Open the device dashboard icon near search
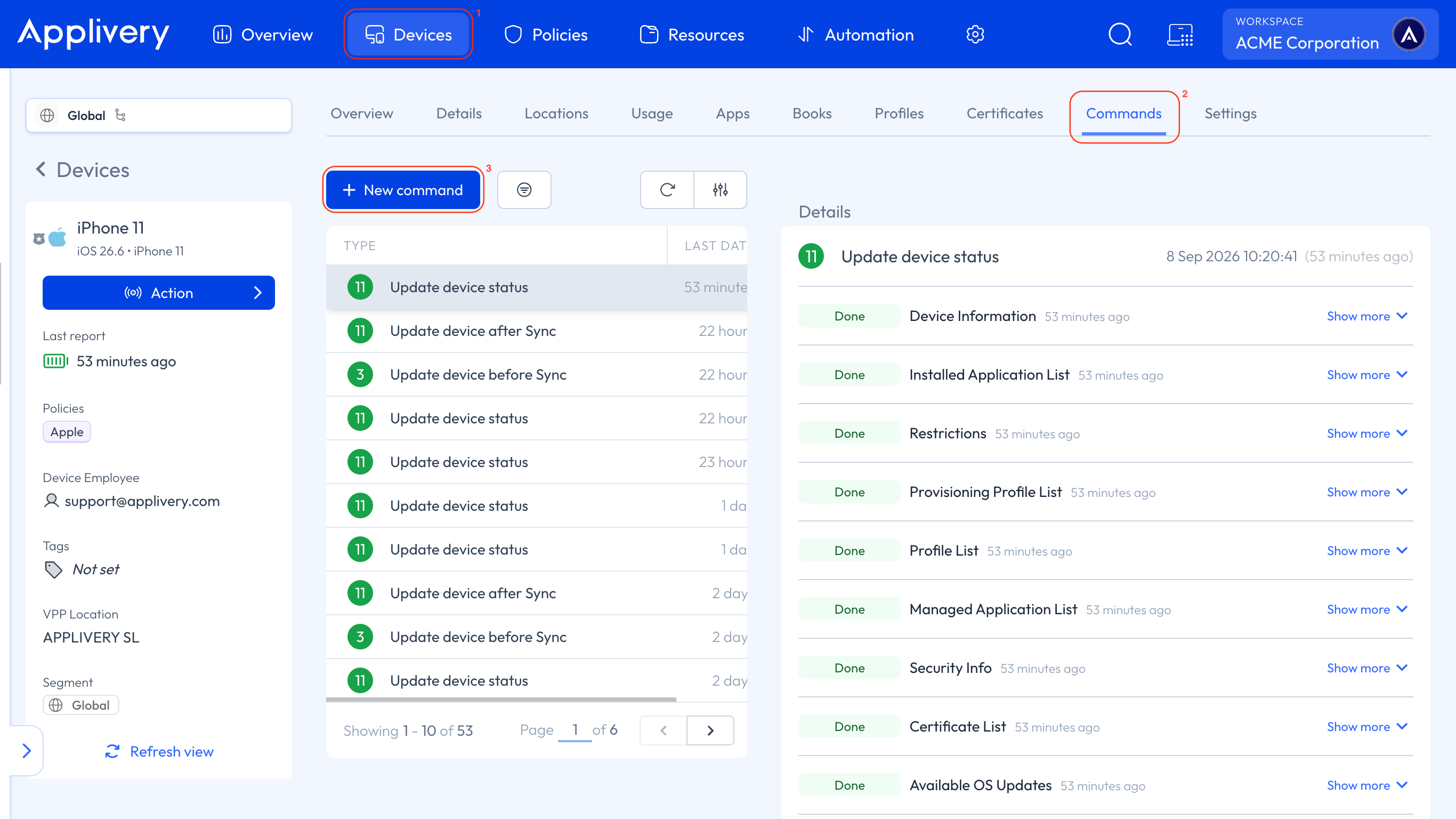Viewport: 1456px width, 819px height. click(1180, 35)
